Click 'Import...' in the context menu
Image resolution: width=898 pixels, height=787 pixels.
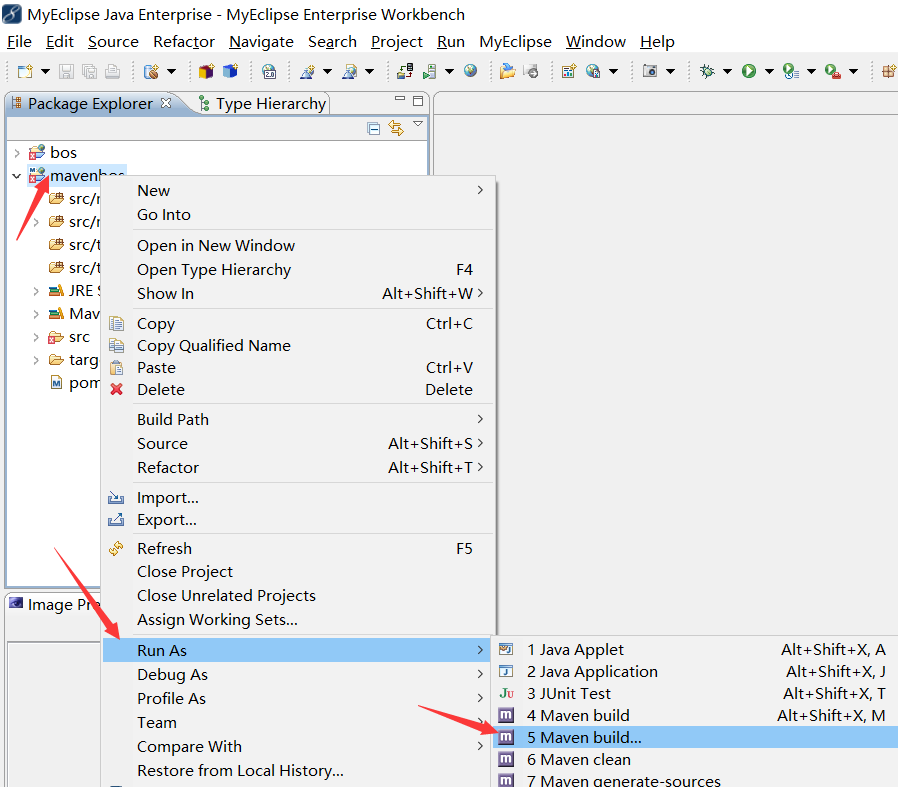pos(297,498)
